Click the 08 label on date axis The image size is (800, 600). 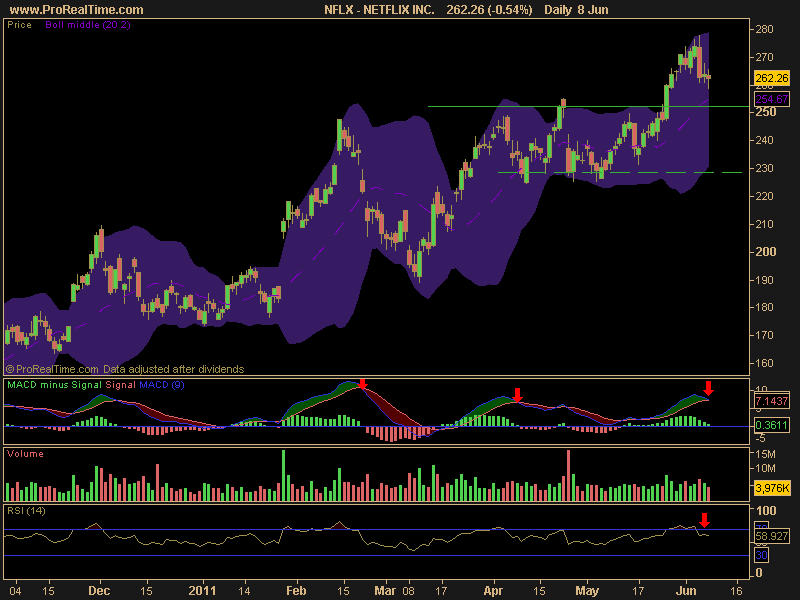(409, 591)
